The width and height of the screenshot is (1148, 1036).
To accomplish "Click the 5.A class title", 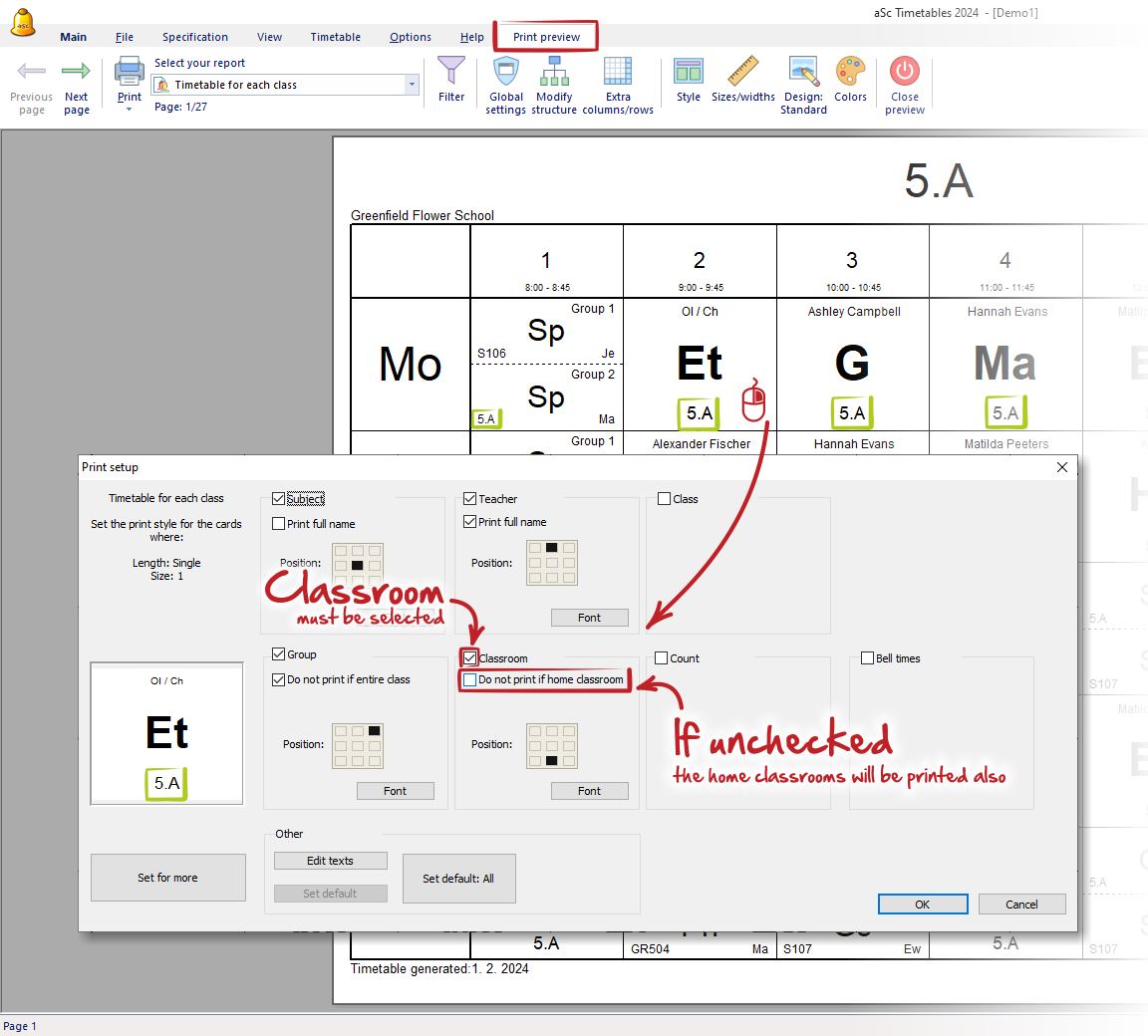I will pyautogui.click(x=939, y=180).
